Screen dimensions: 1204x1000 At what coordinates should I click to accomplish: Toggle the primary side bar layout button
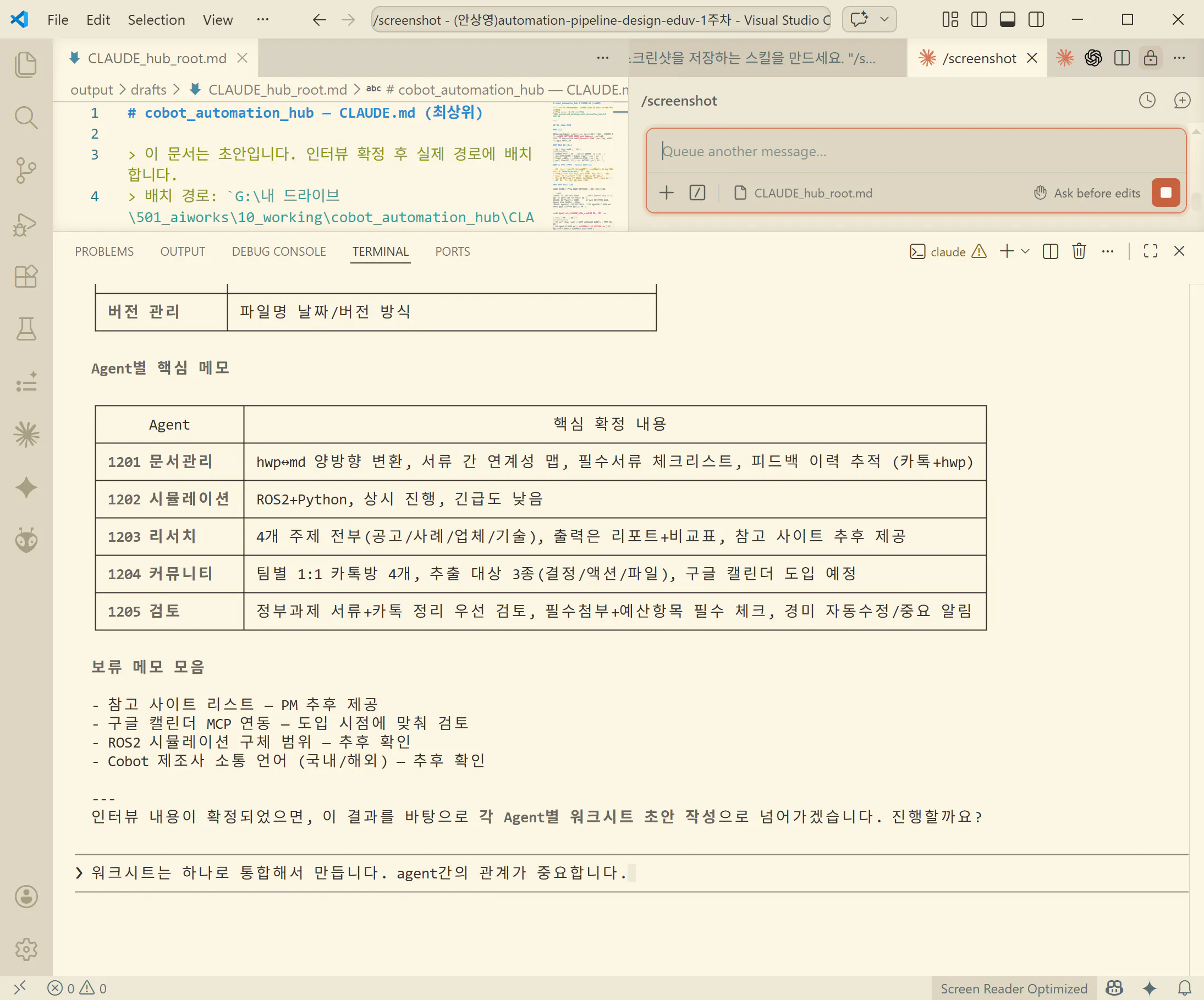(x=978, y=19)
